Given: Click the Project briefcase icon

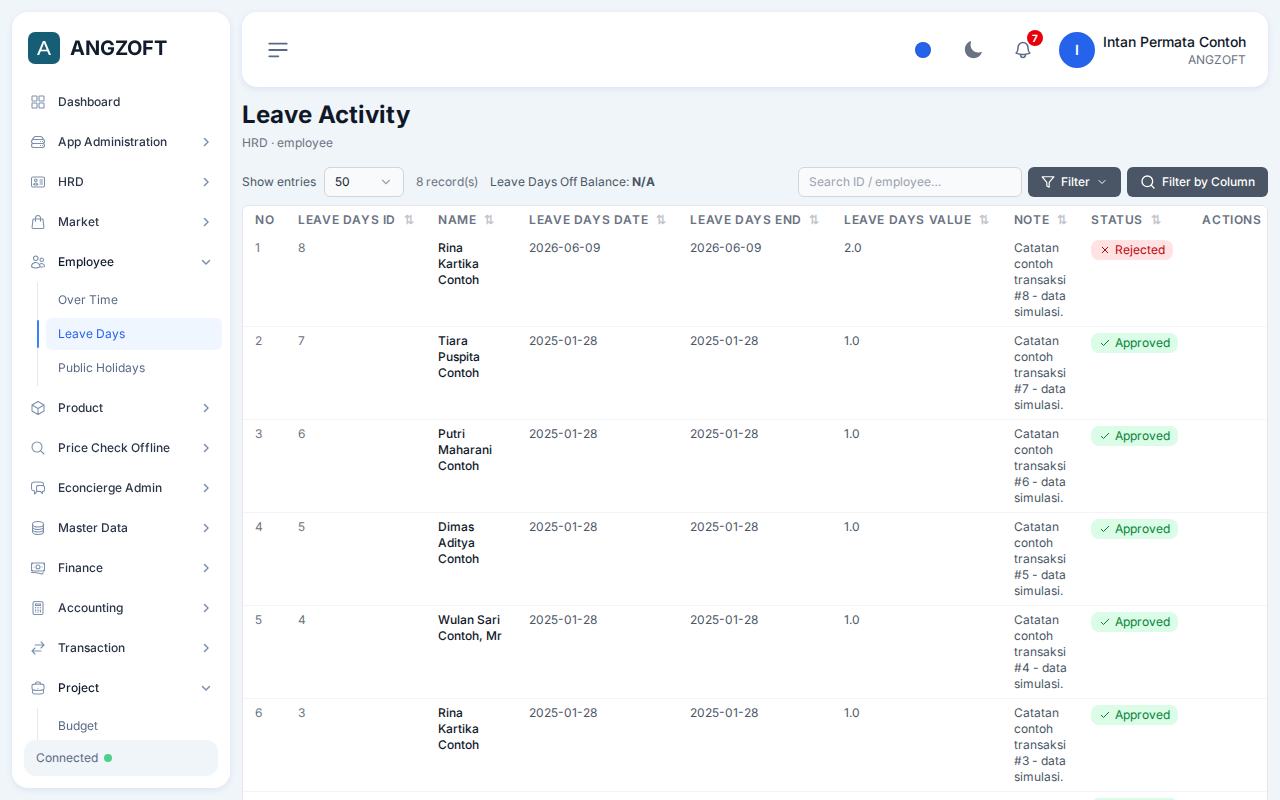Looking at the screenshot, I should pos(38,688).
